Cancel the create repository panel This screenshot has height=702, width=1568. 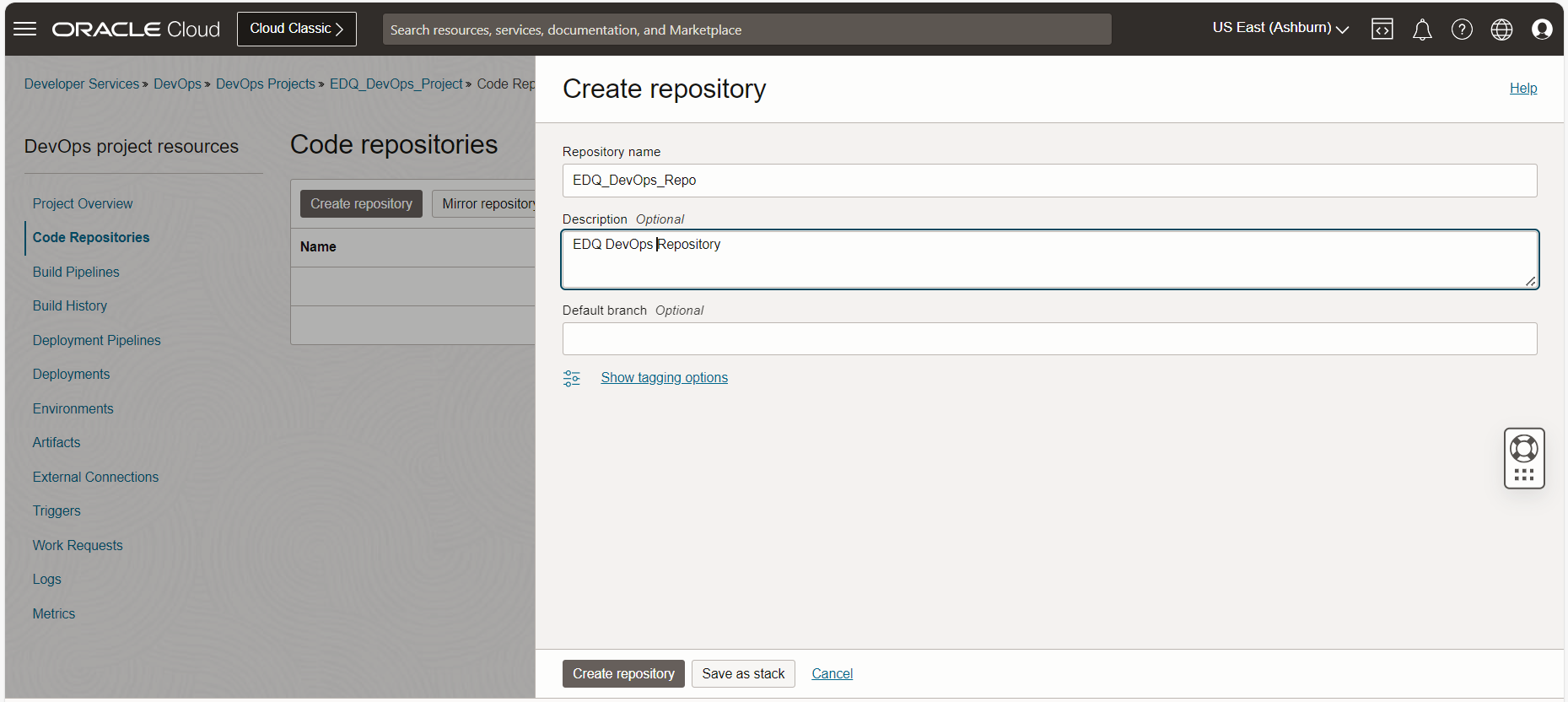(x=832, y=673)
